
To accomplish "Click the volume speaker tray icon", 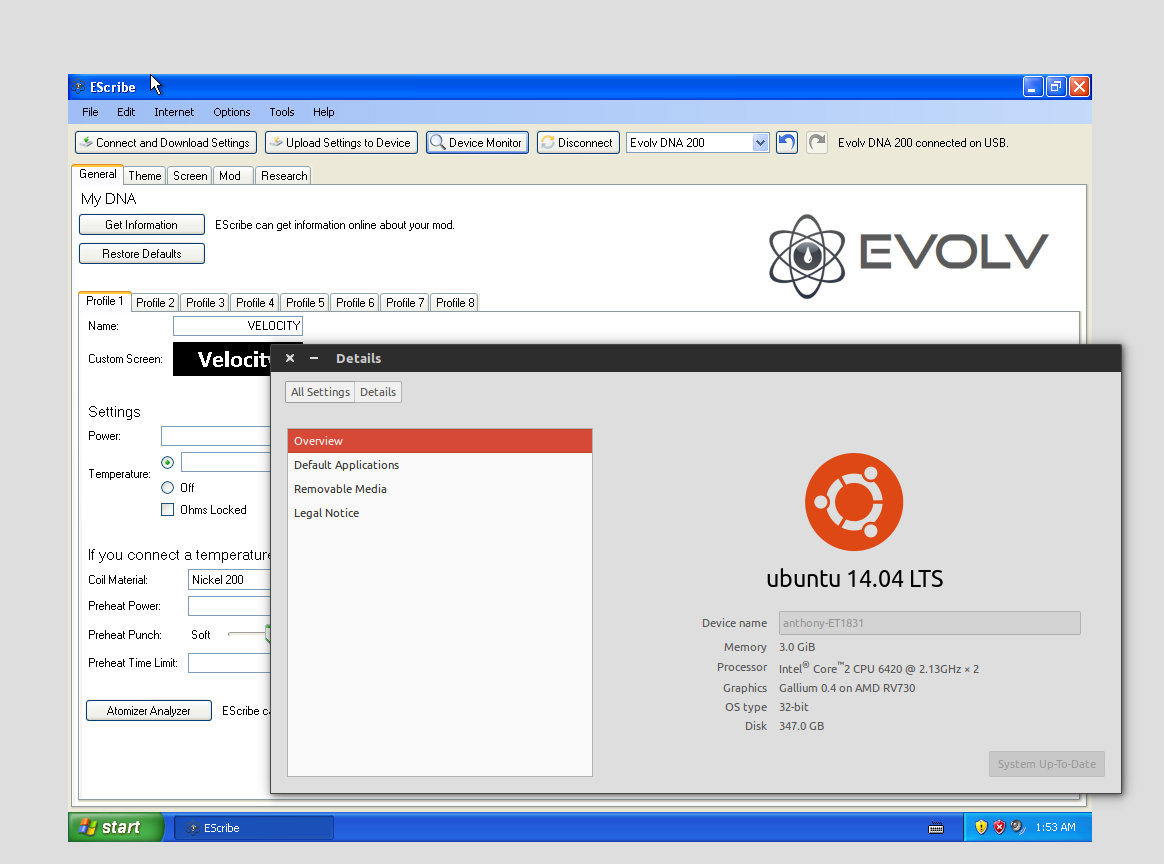I will 1017,827.
